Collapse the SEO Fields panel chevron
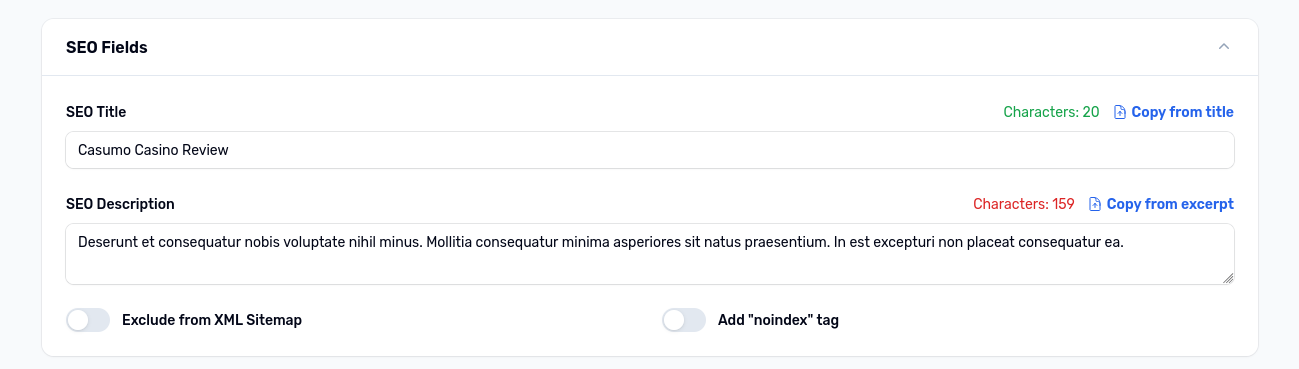This screenshot has height=369, width=1299. (x=1223, y=47)
